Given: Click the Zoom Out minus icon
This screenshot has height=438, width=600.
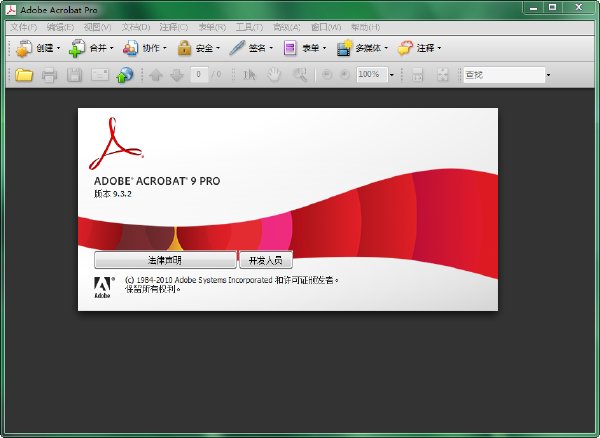Looking at the screenshot, I should (326, 75).
